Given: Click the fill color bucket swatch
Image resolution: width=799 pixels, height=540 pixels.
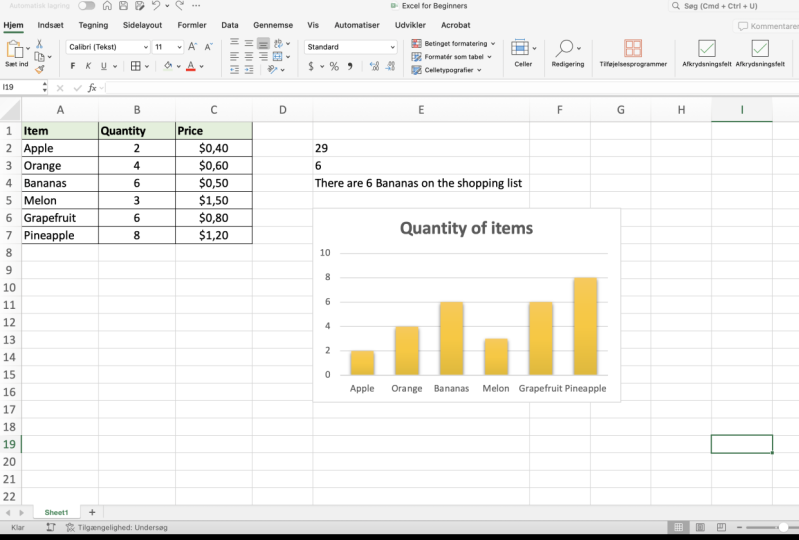Looking at the screenshot, I should tap(168, 66).
